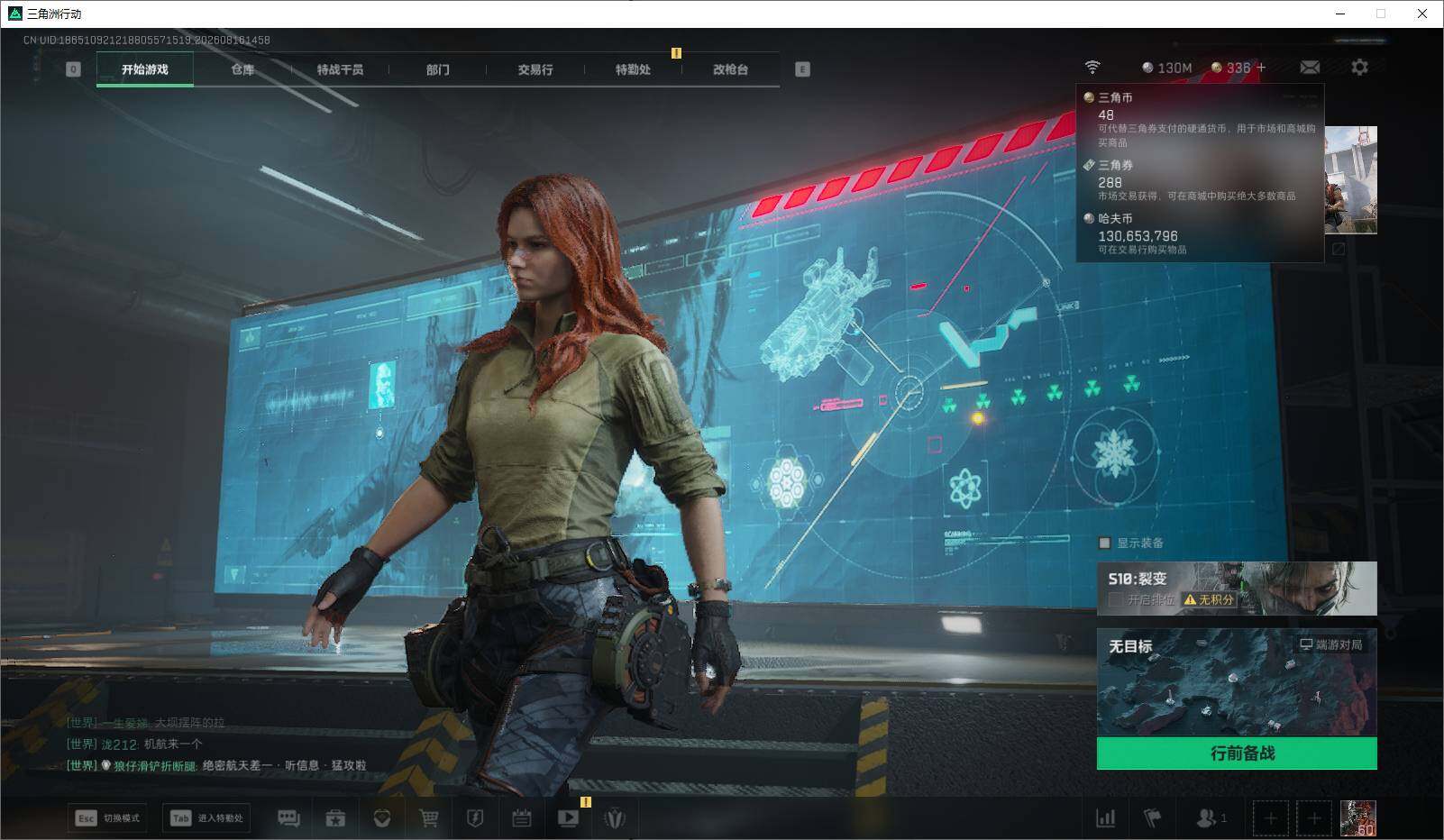Open the flags icon
The height and width of the screenshot is (840, 1444).
click(1152, 818)
